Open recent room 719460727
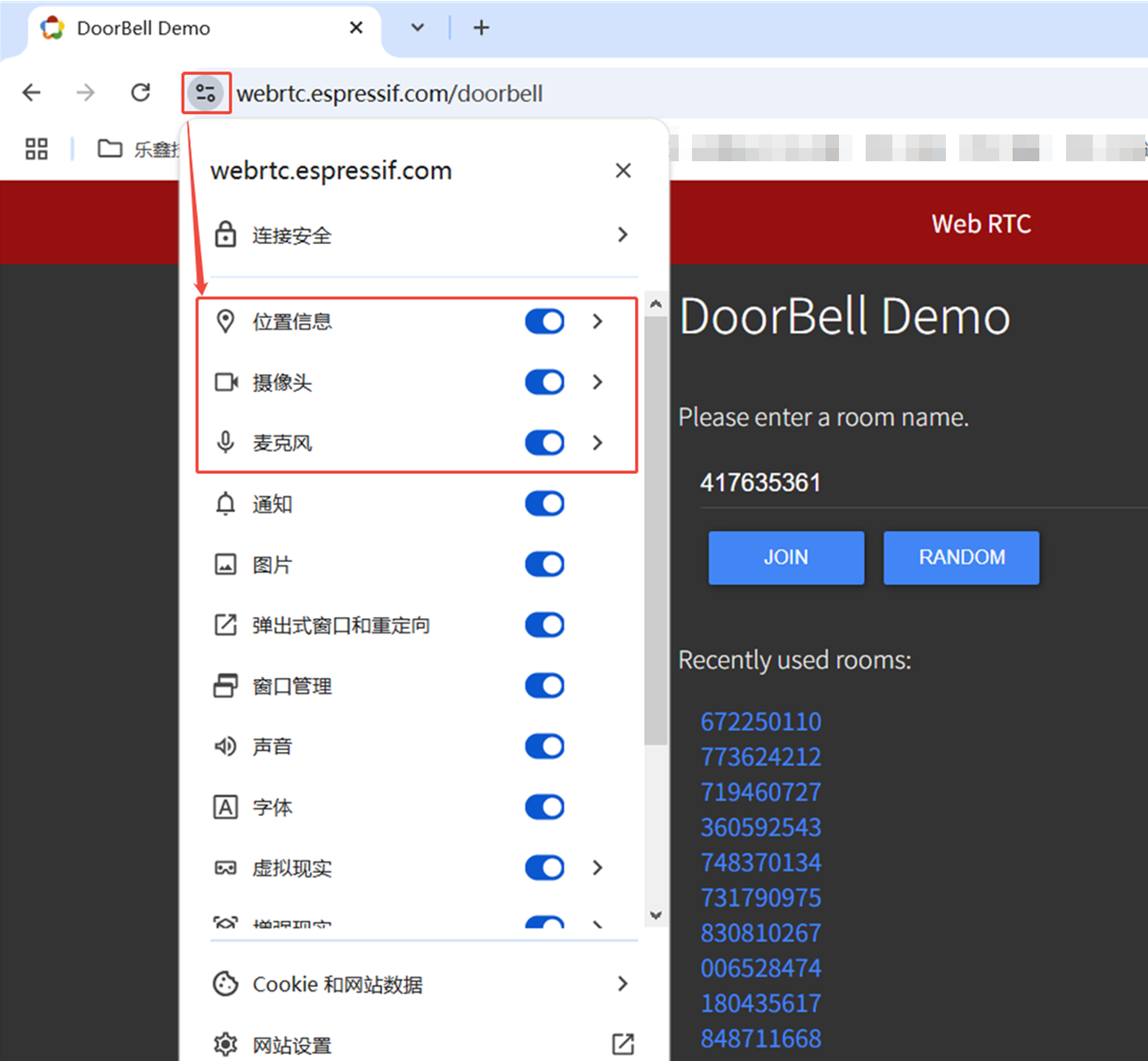Image resolution: width=1148 pixels, height=1061 pixels. 761,792
